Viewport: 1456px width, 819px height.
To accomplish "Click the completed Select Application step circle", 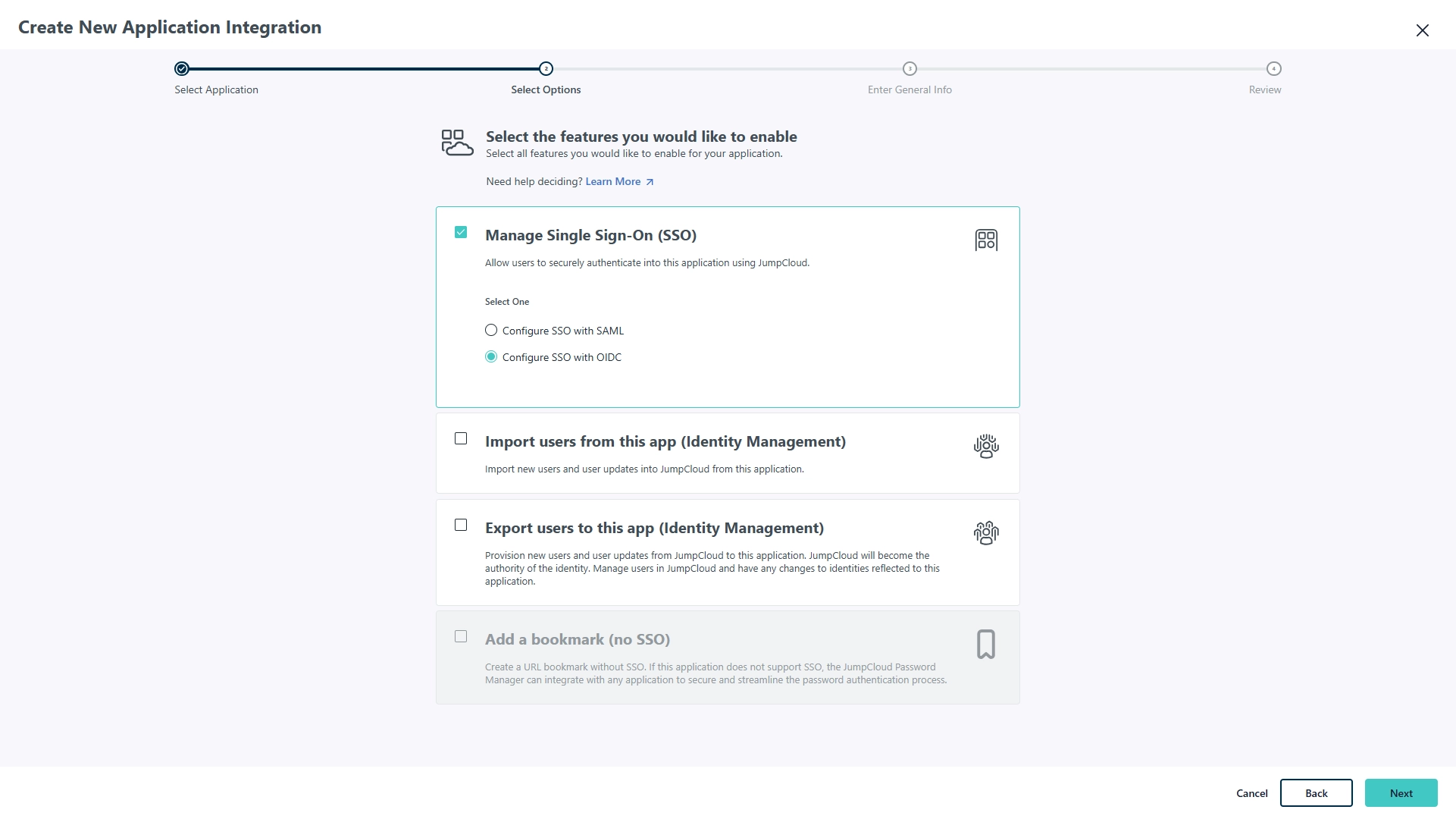I will coord(181,69).
